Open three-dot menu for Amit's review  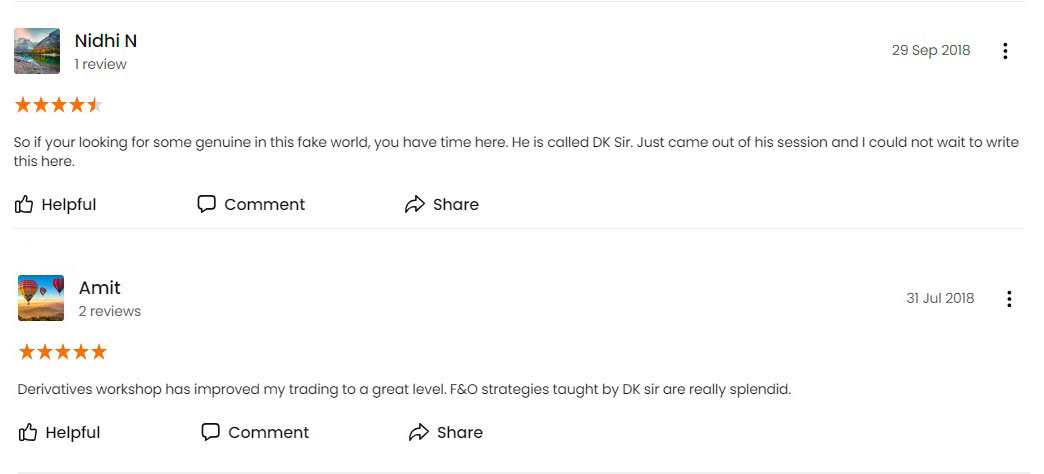(x=1009, y=299)
